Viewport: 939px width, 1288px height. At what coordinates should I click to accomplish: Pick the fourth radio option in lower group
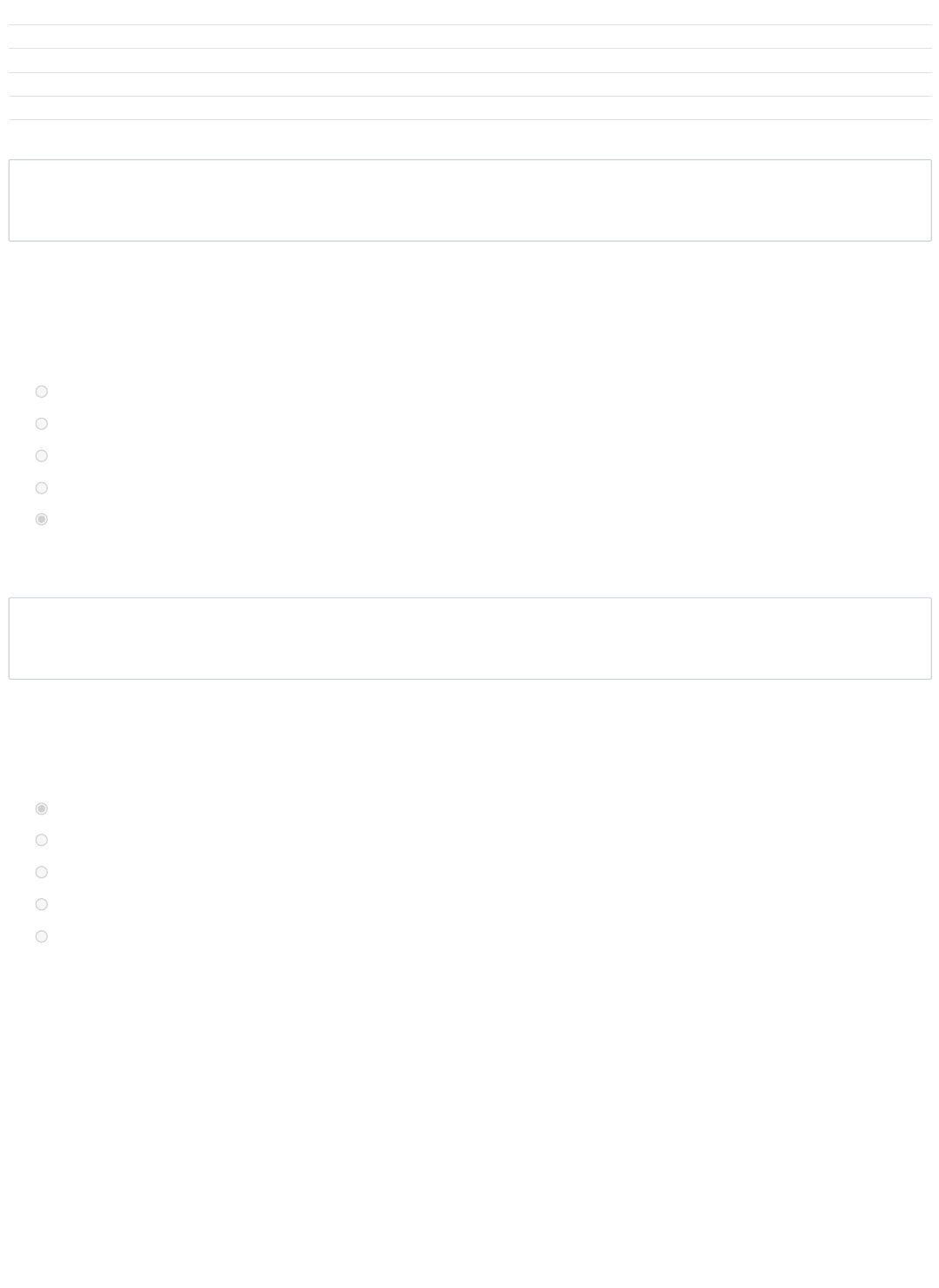pyautogui.click(x=41, y=904)
